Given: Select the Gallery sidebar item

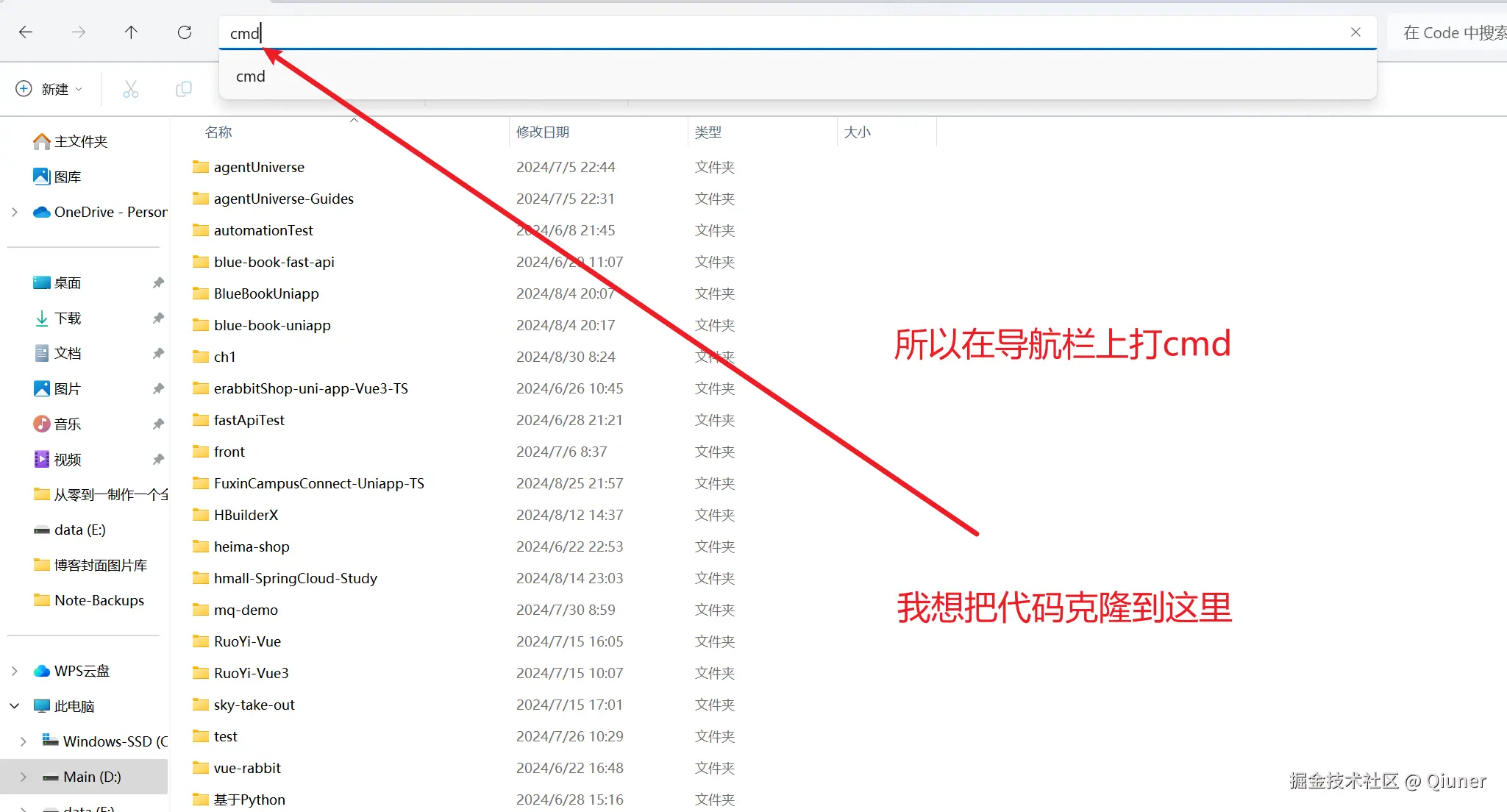Looking at the screenshot, I should pos(67,177).
